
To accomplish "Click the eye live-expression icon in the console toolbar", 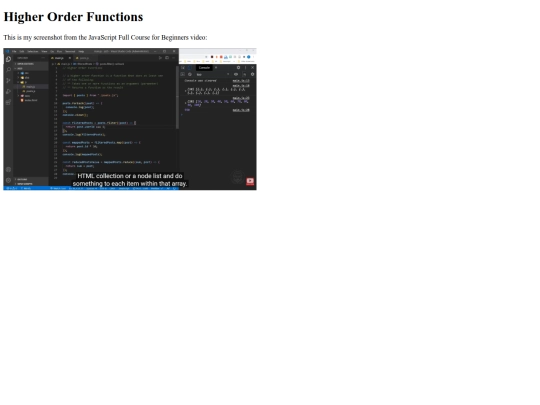I will [236, 74].
